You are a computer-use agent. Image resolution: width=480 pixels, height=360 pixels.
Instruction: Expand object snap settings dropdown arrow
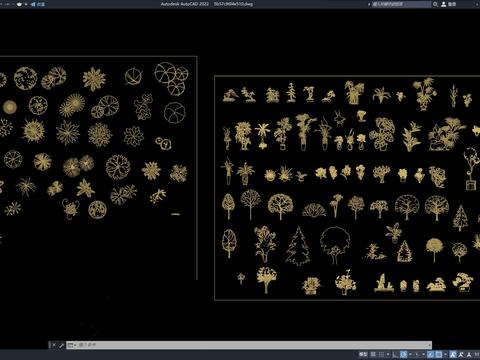[x=445, y=354]
